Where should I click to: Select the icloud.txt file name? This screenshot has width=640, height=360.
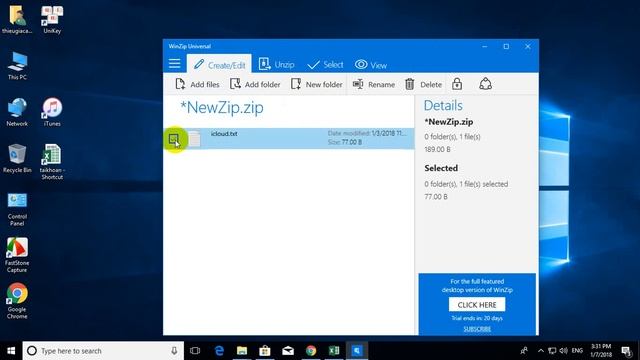pos(224,133)
